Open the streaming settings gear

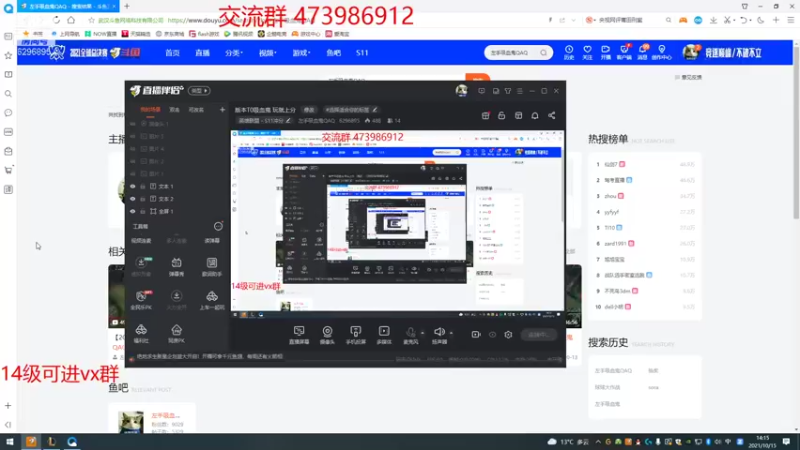click(508, 335)
